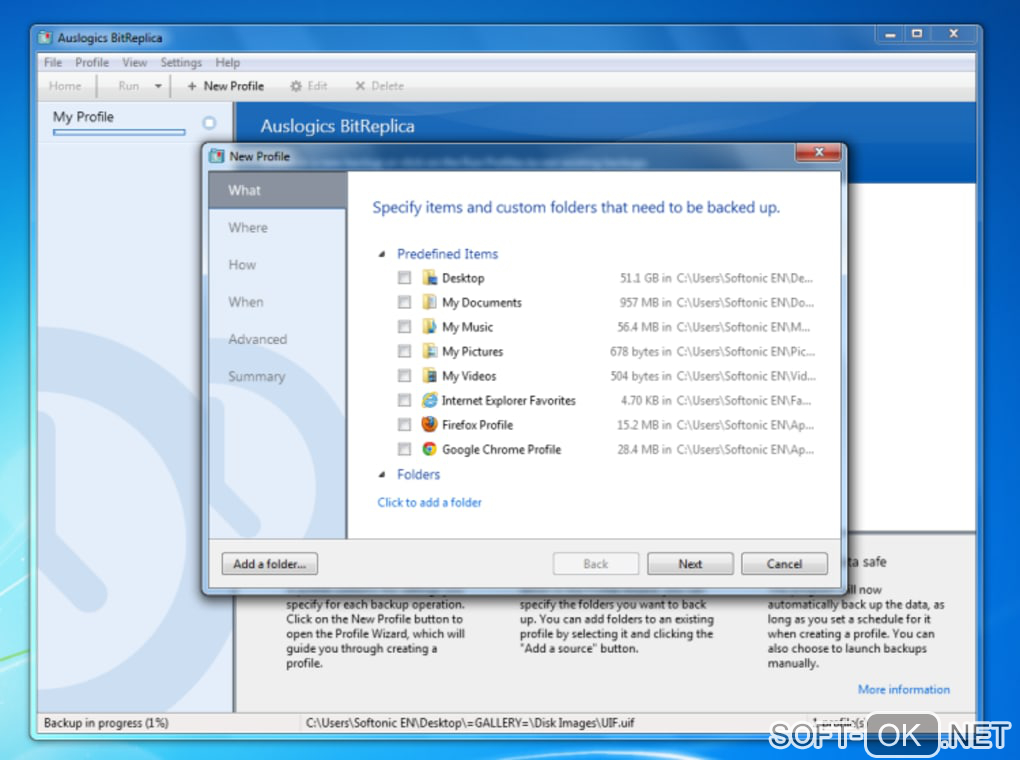Collapse the Folders group
Viewport: 1020px width, 760px height.
(382, 475)
